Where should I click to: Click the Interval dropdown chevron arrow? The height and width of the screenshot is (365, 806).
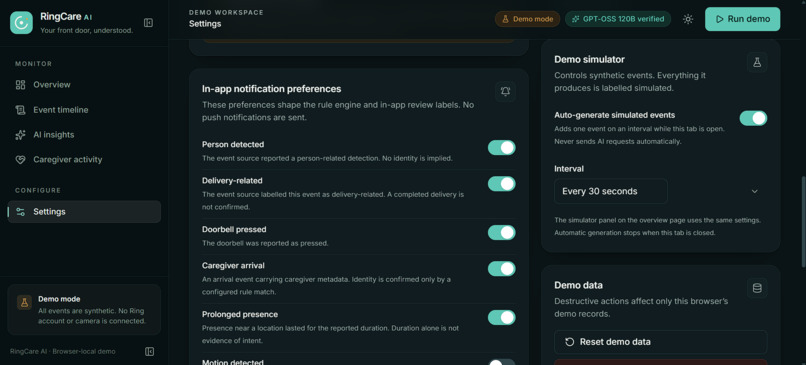(755, 191)
